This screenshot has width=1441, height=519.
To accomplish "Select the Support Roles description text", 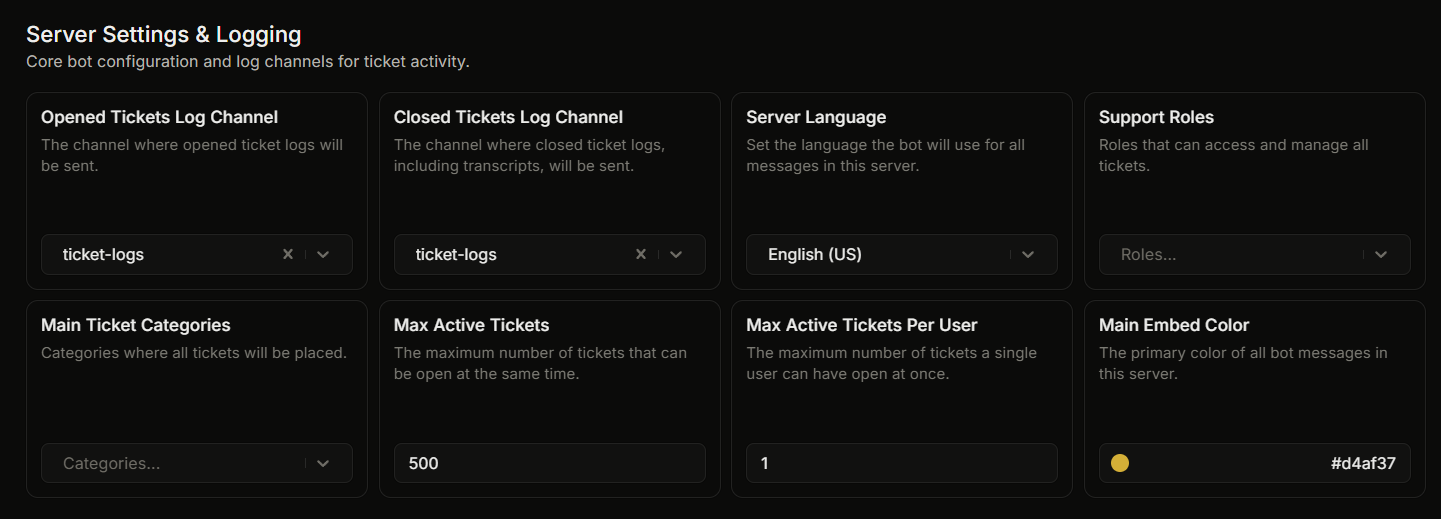I will coord(1234,155).
